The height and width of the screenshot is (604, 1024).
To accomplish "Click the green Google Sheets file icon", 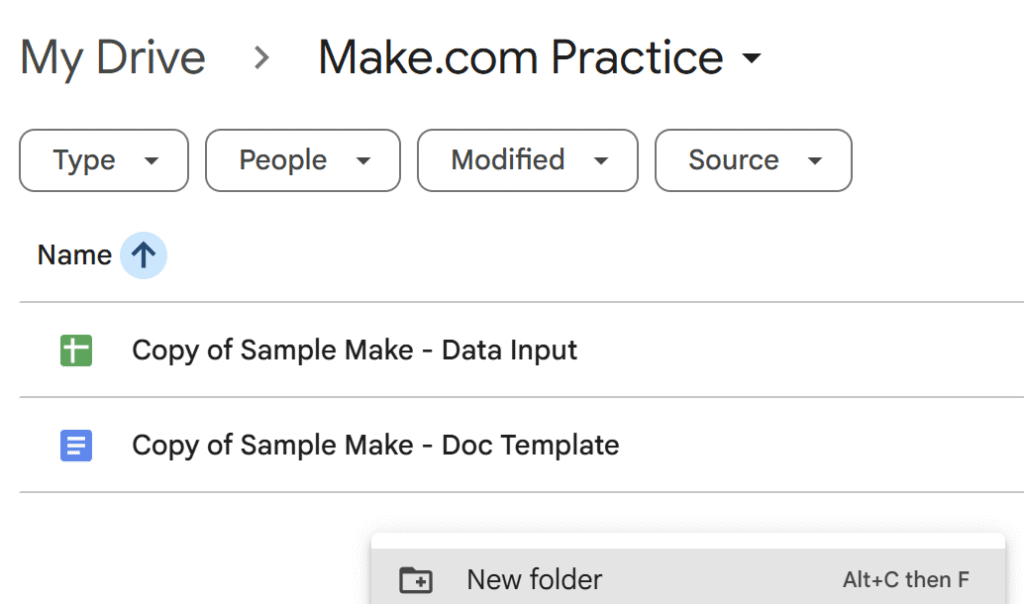I will [x=76, y=351].
